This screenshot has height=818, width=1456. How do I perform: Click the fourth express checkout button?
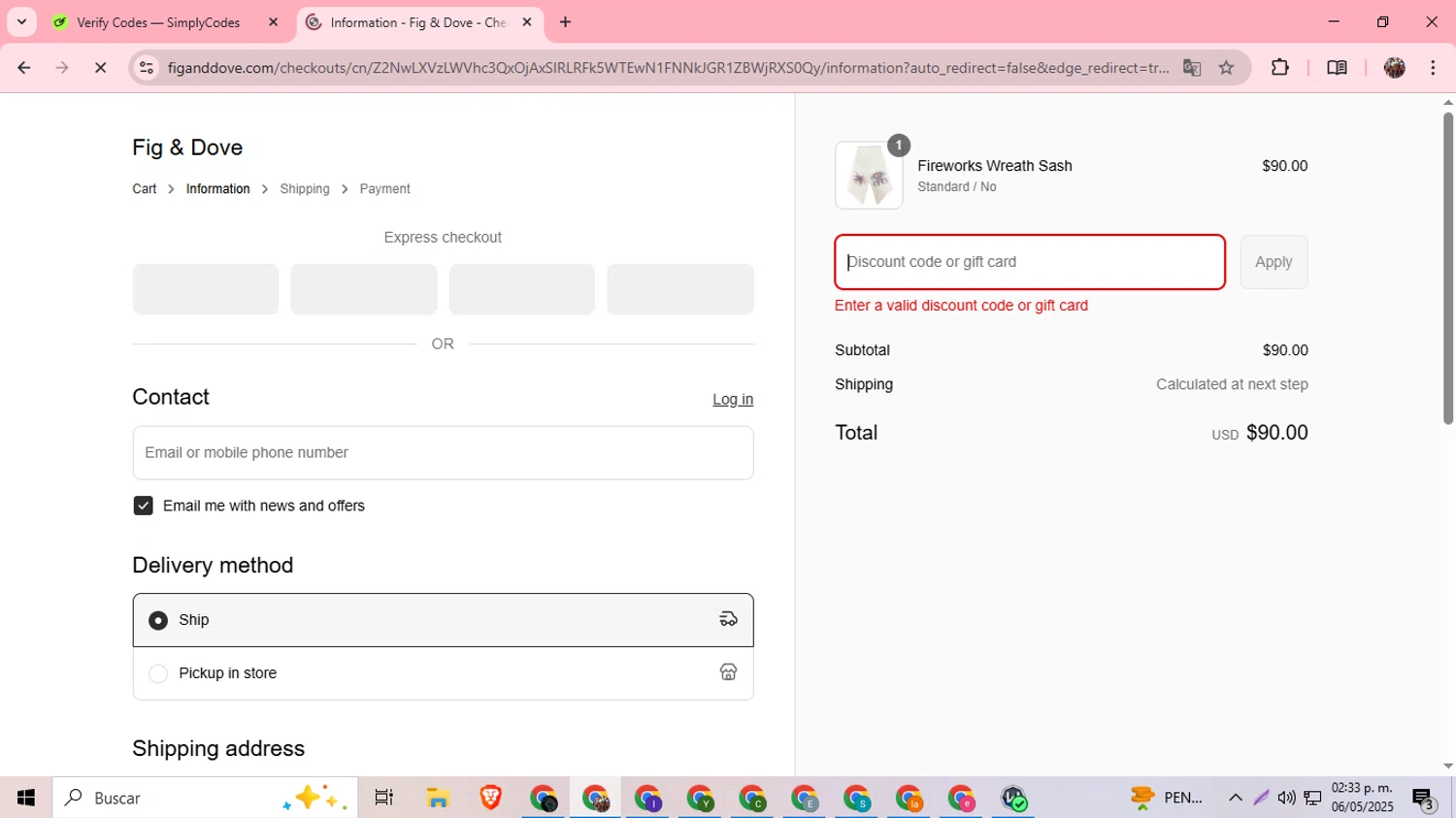point(680,289)
